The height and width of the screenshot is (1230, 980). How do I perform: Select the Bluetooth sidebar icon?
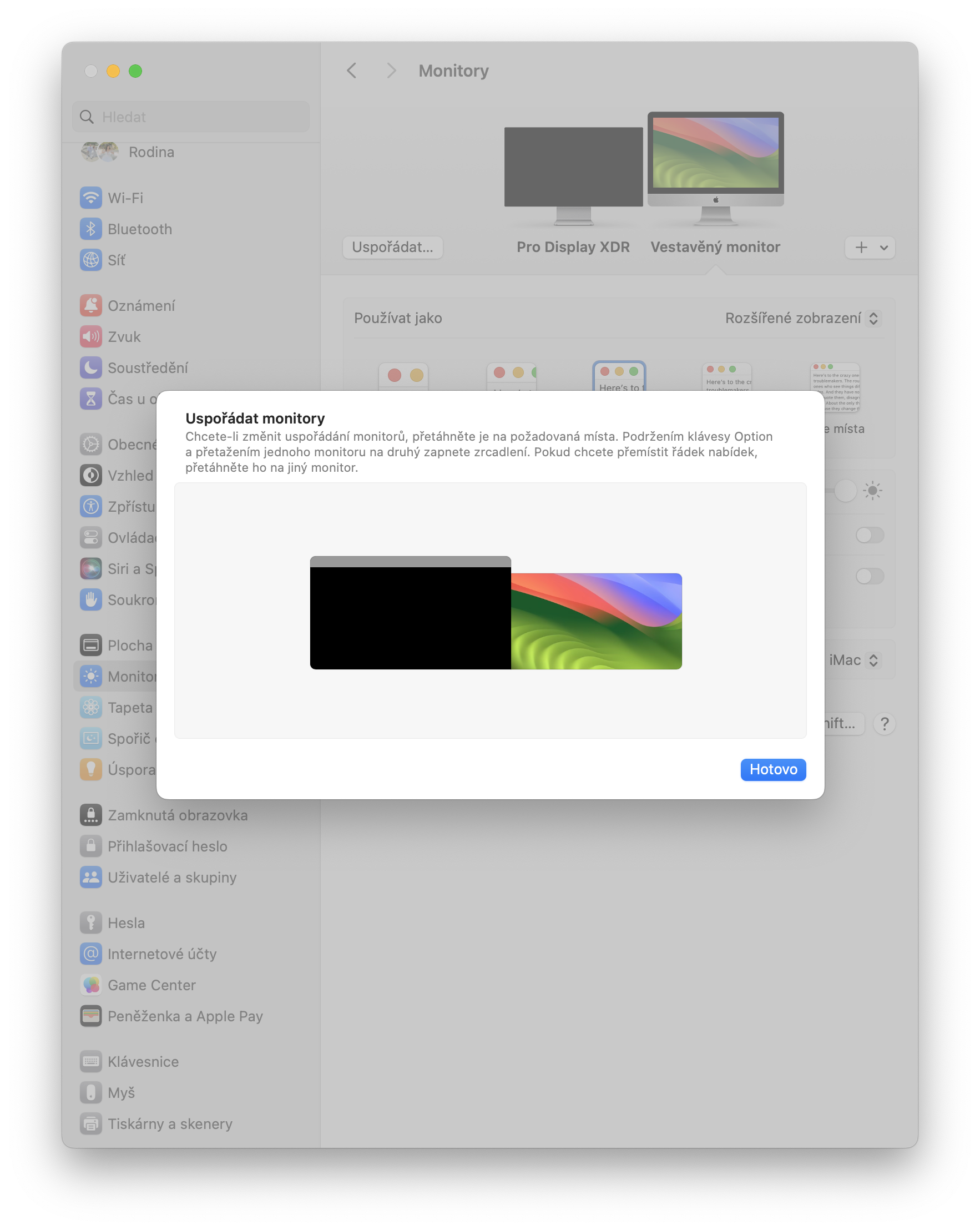pyautogui.click(x=91, y=229)
